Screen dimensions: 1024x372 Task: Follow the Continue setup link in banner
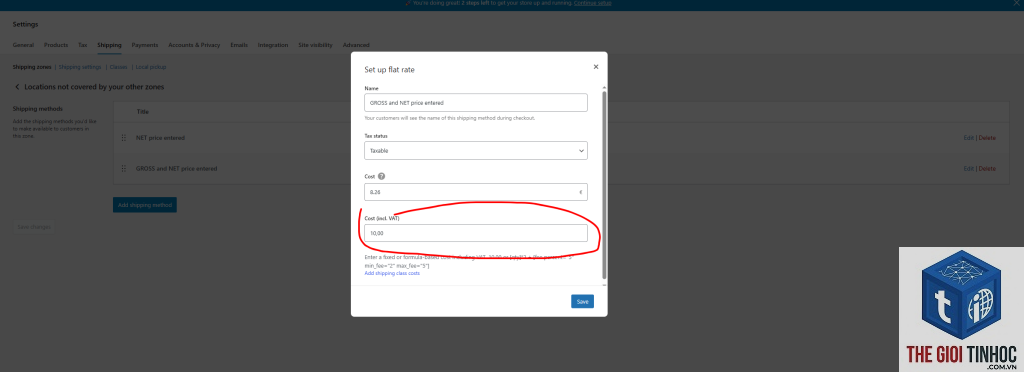tap(592, 3)
